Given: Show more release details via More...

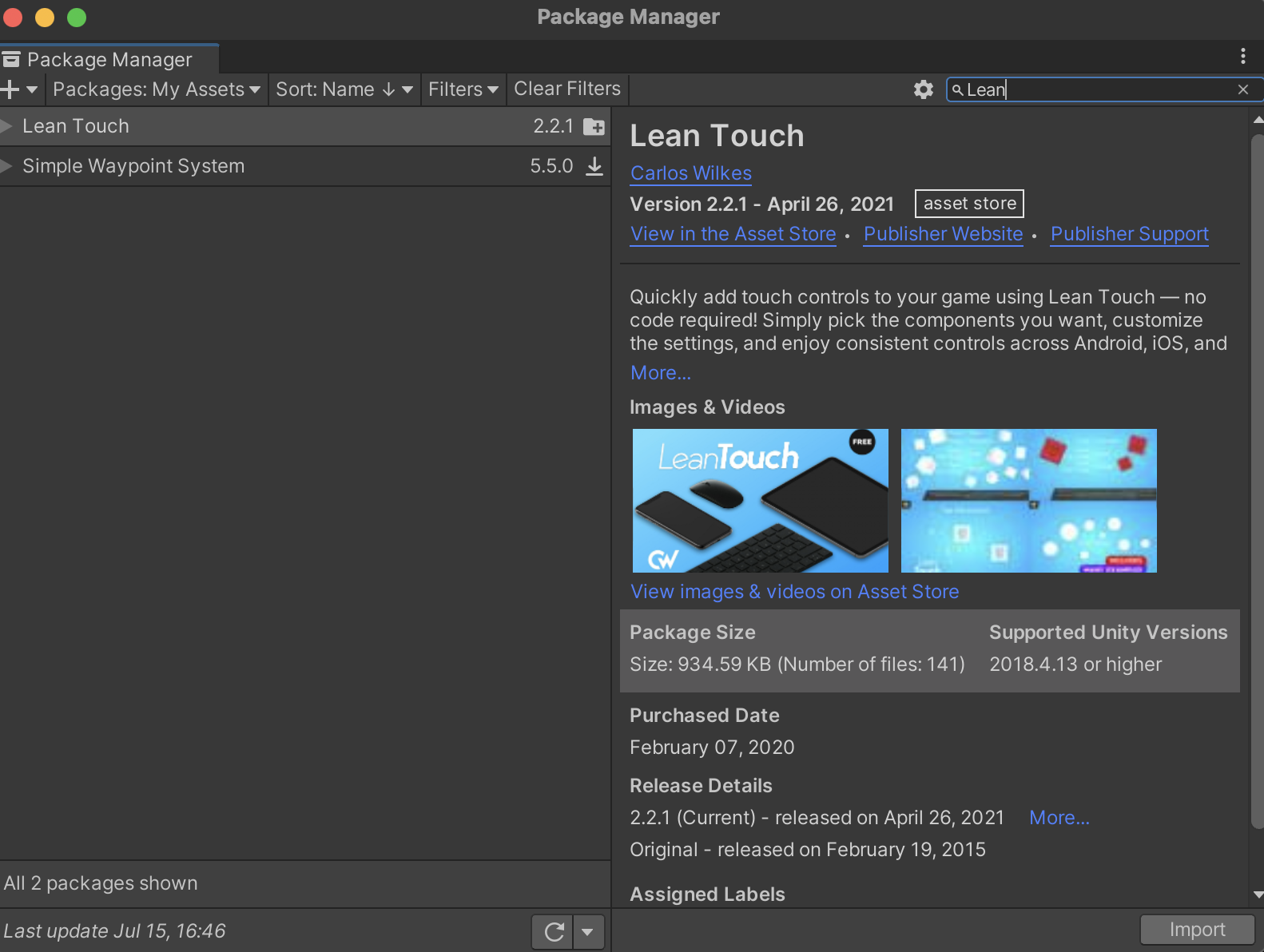Looking at the screenshot, I should pos(1059,818).
